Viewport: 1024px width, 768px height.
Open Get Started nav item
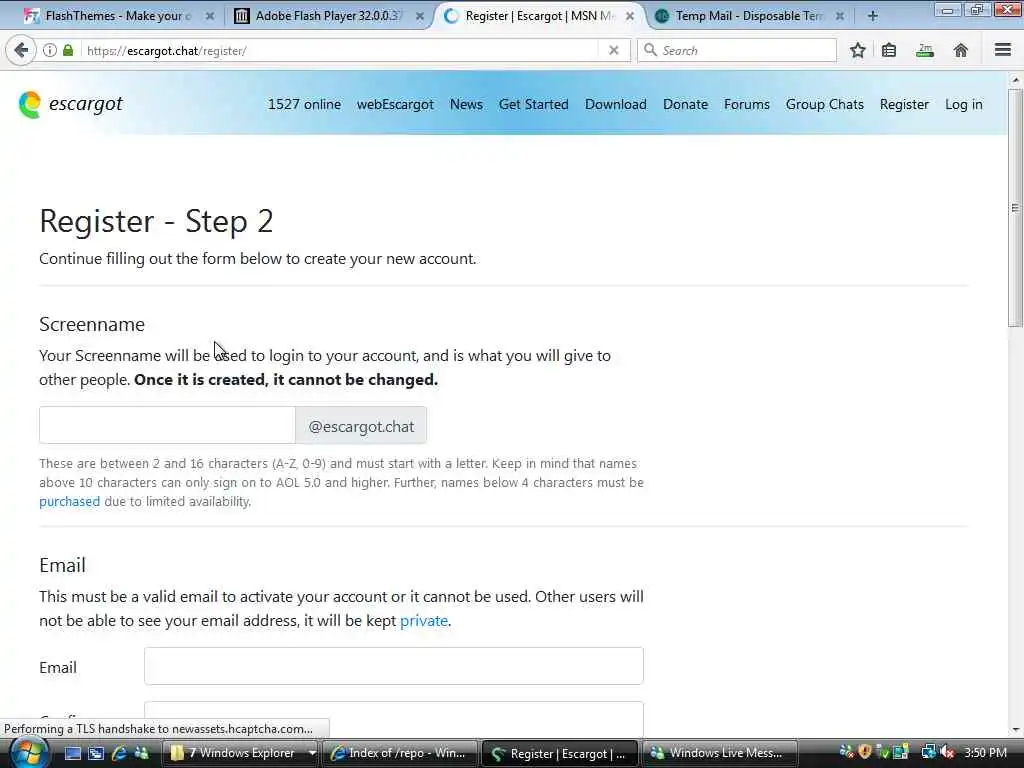pos(534,104)
